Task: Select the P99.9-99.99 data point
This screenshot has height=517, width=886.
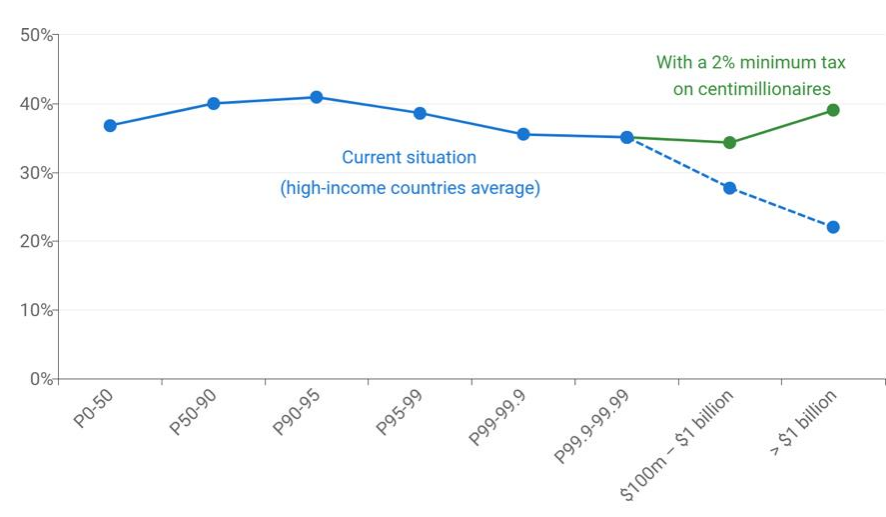Action: pyautogui.click(x=627, y=137)
